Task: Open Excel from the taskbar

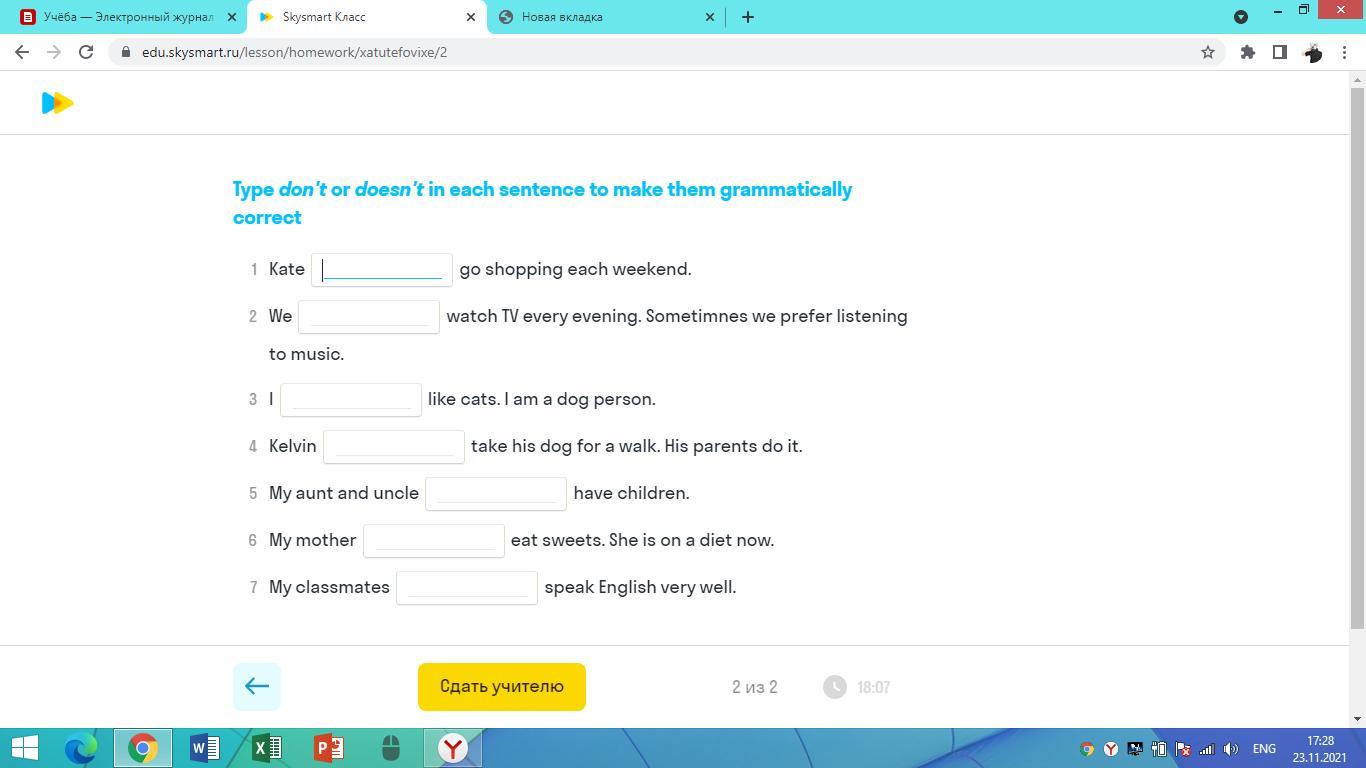Action: click(x=267, y=748)
